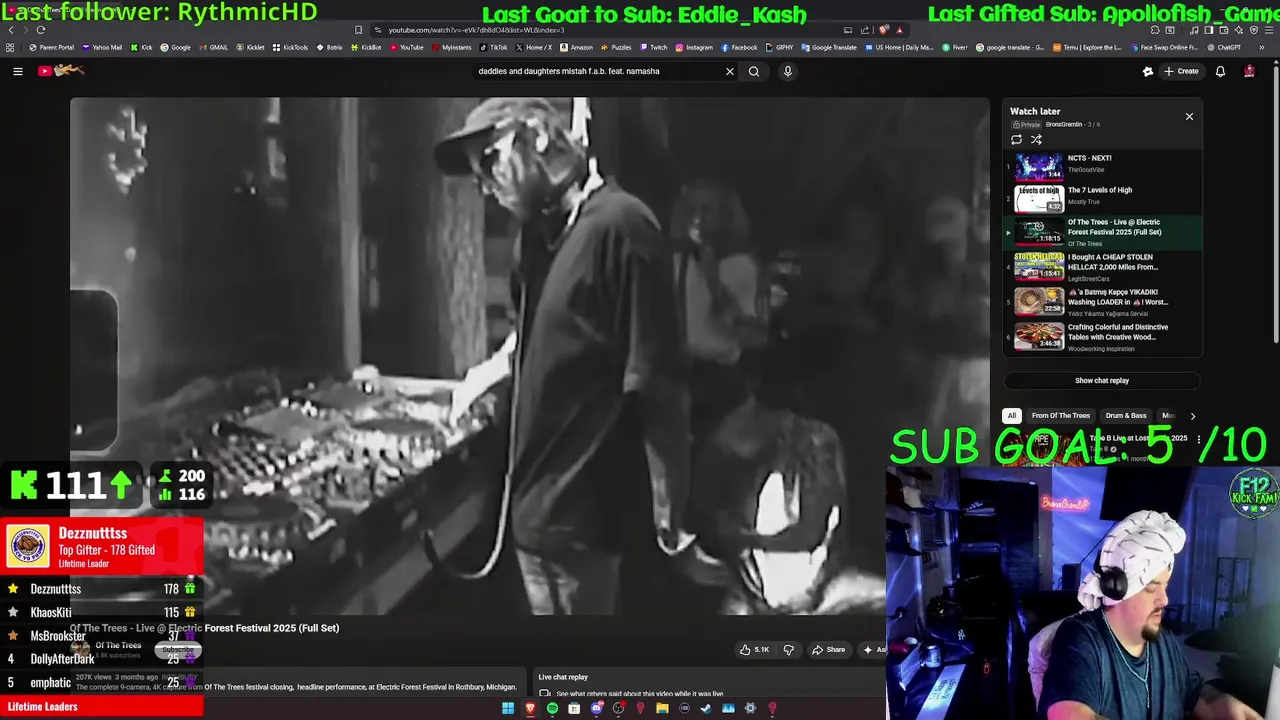
Task: Open YouTube notifications bell
Action: click(x=1220, y=71)
